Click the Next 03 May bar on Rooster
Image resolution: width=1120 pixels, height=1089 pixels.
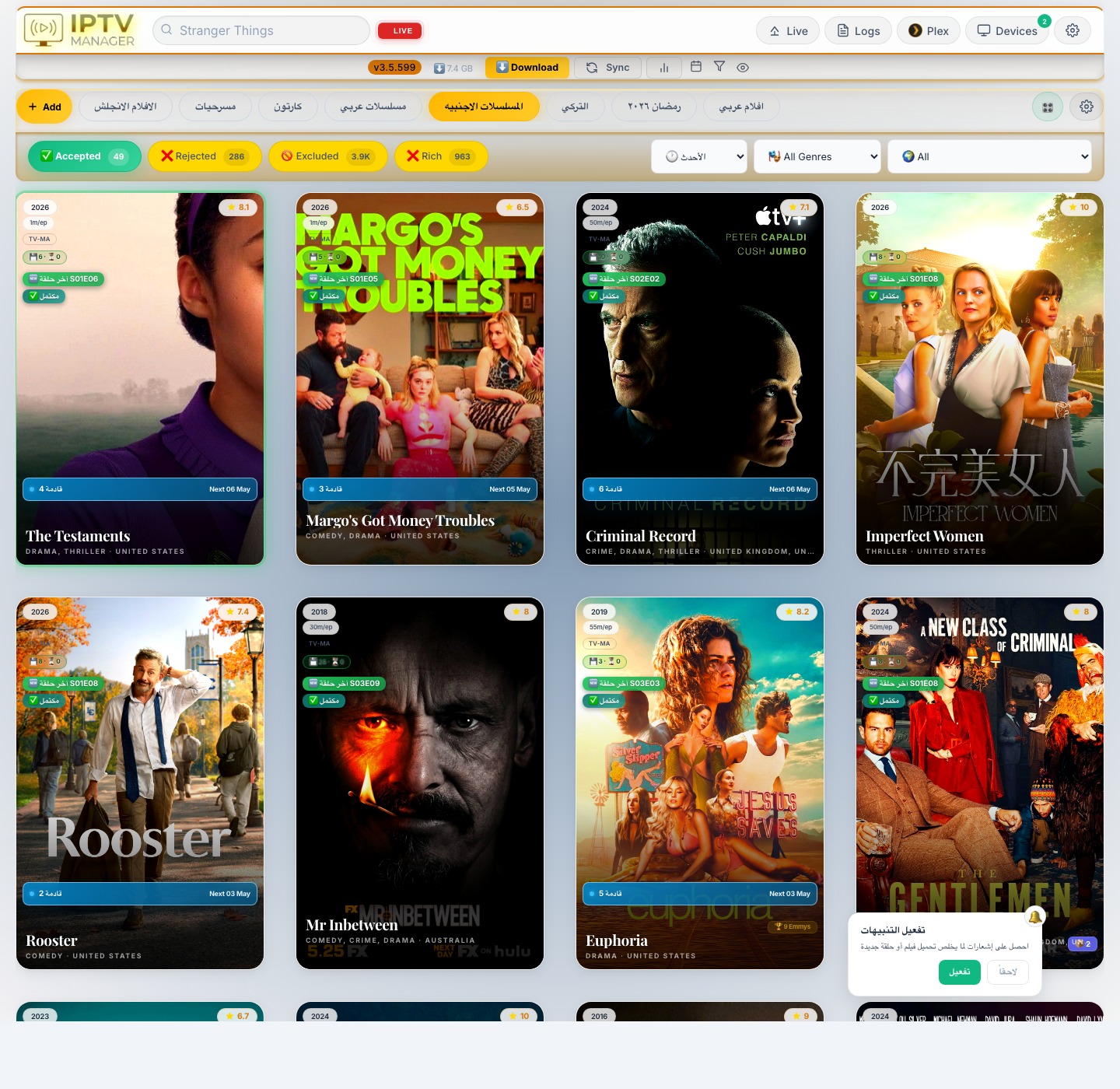click(140, 894)
